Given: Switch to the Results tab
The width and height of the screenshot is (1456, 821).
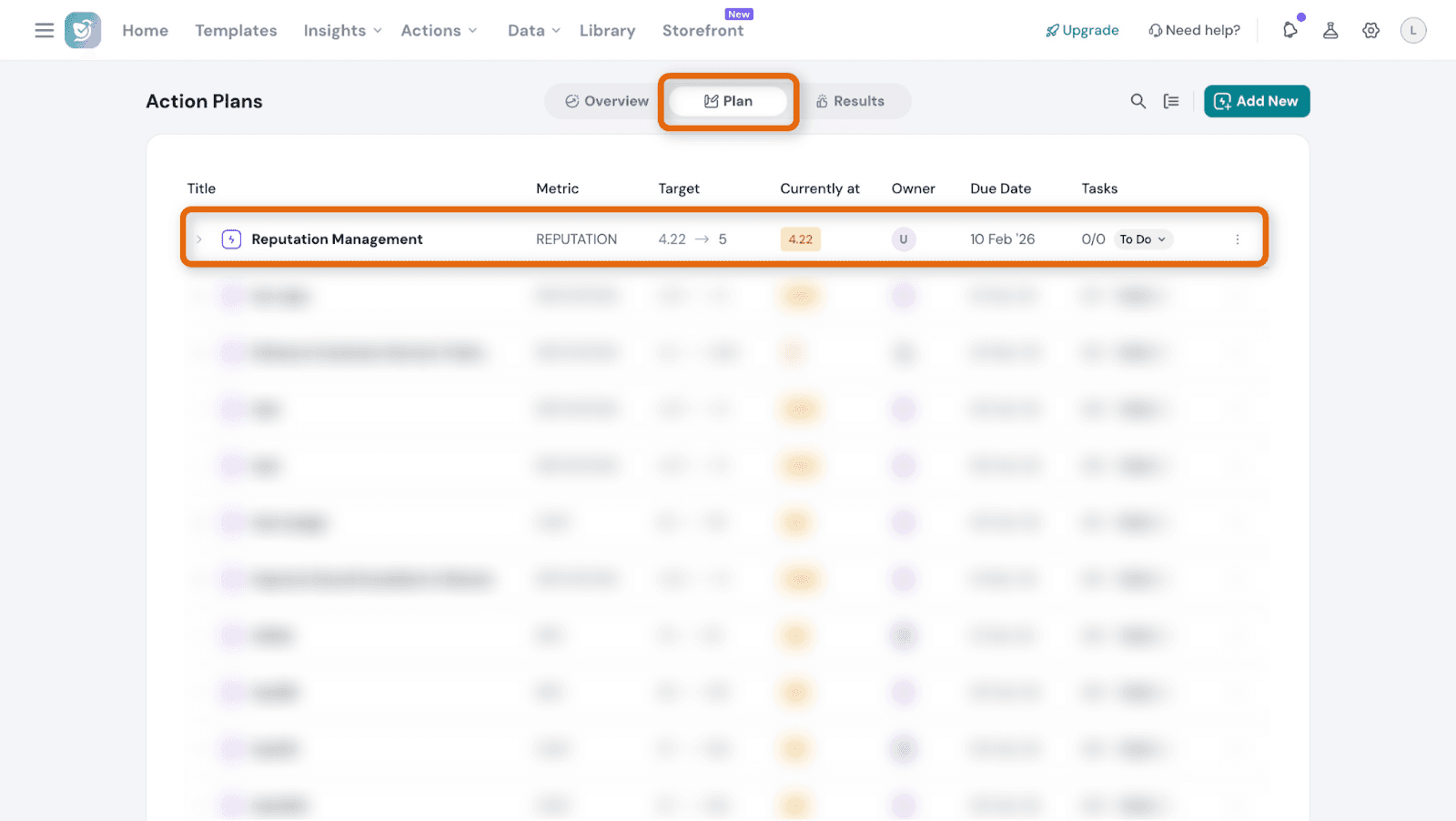Looking at the screenshot, I should click(850, 101).
